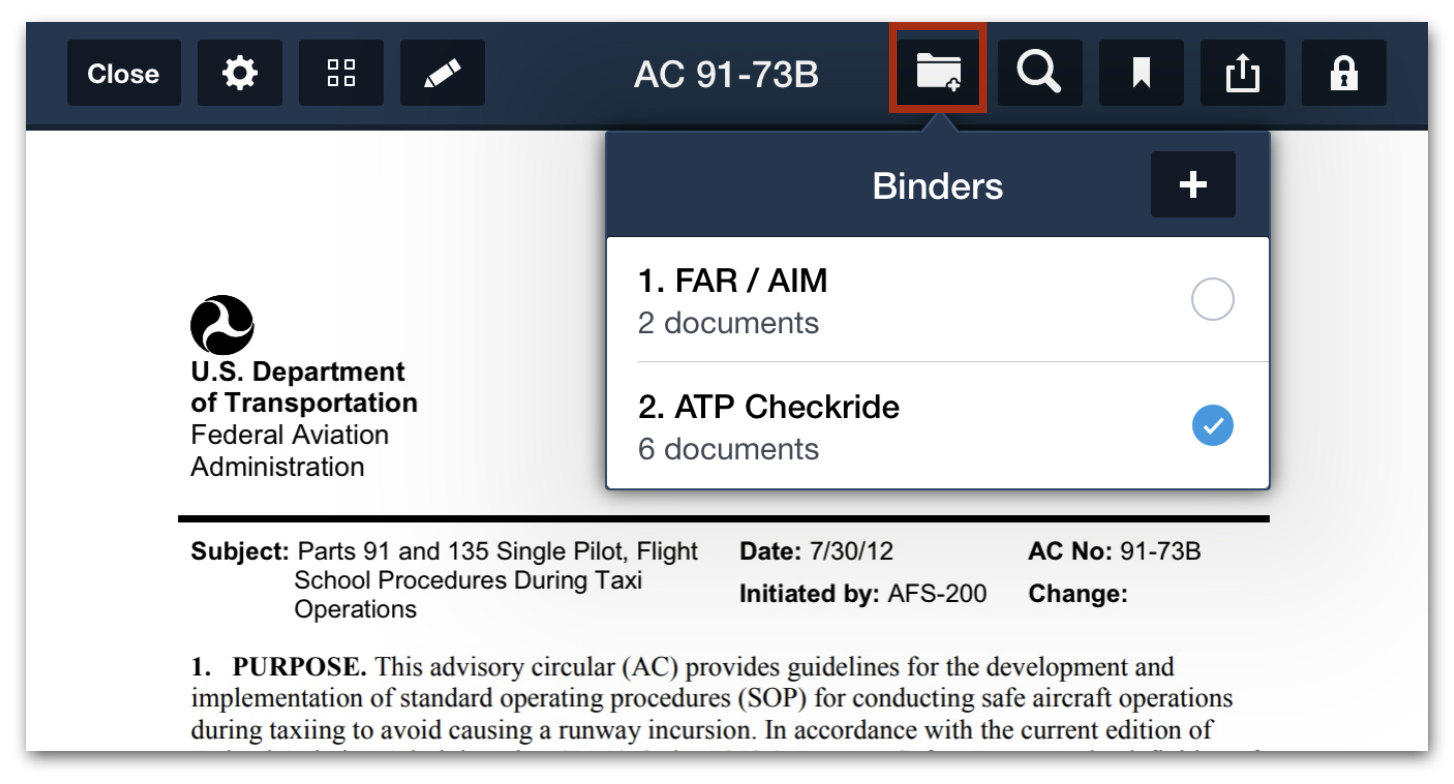Click the Binders popover header
This screenshot has height=784, width=1454.
point(938,185)
